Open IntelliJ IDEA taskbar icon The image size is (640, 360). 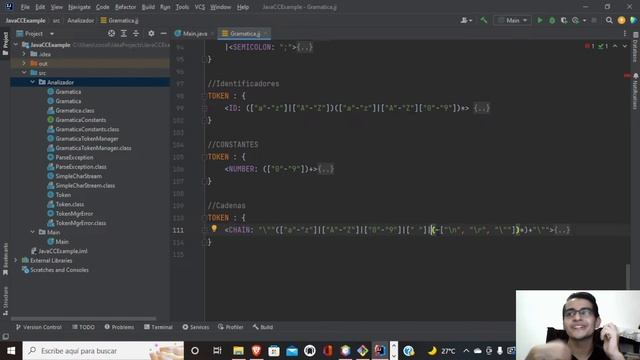380,351
